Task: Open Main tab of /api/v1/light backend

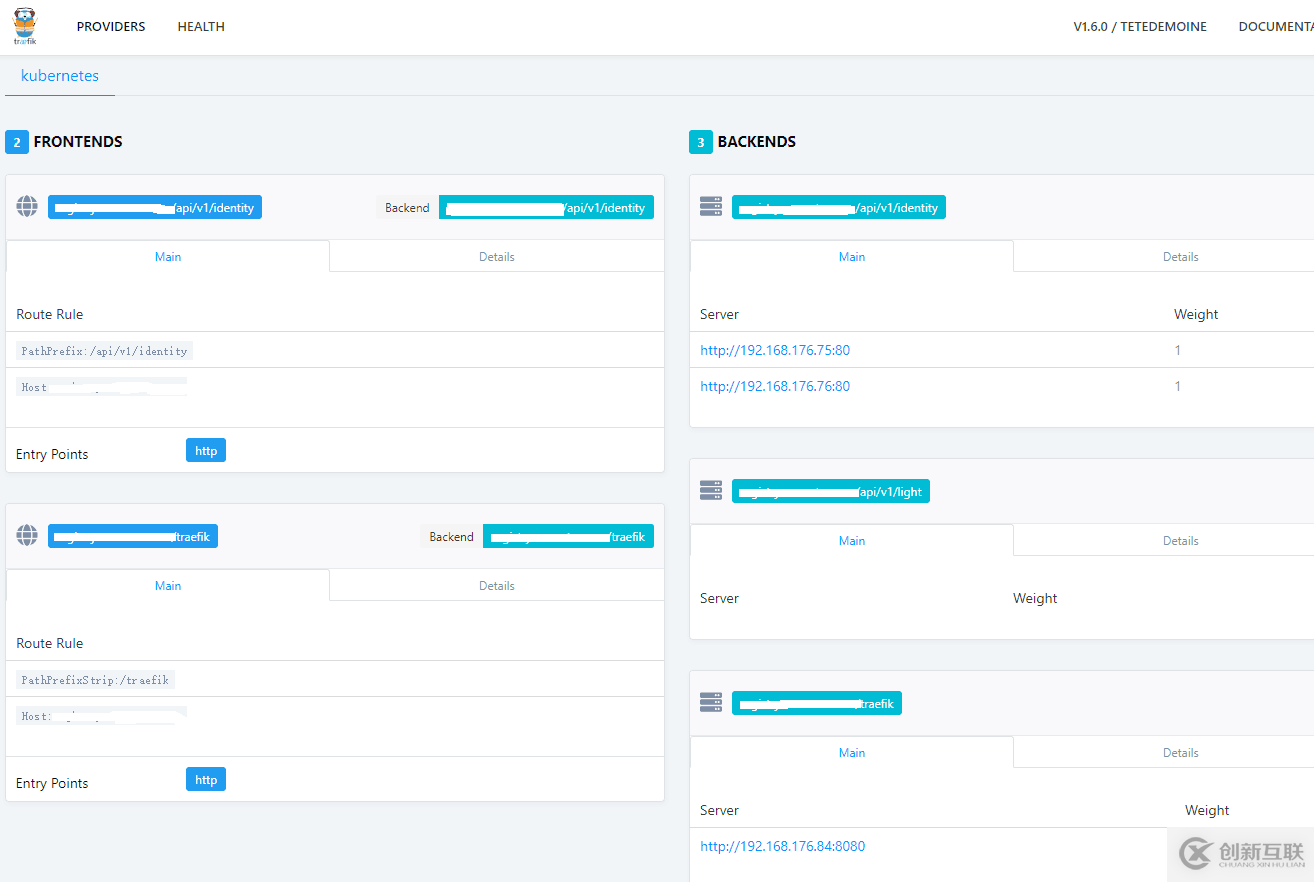Action: (x=852, y=540)
